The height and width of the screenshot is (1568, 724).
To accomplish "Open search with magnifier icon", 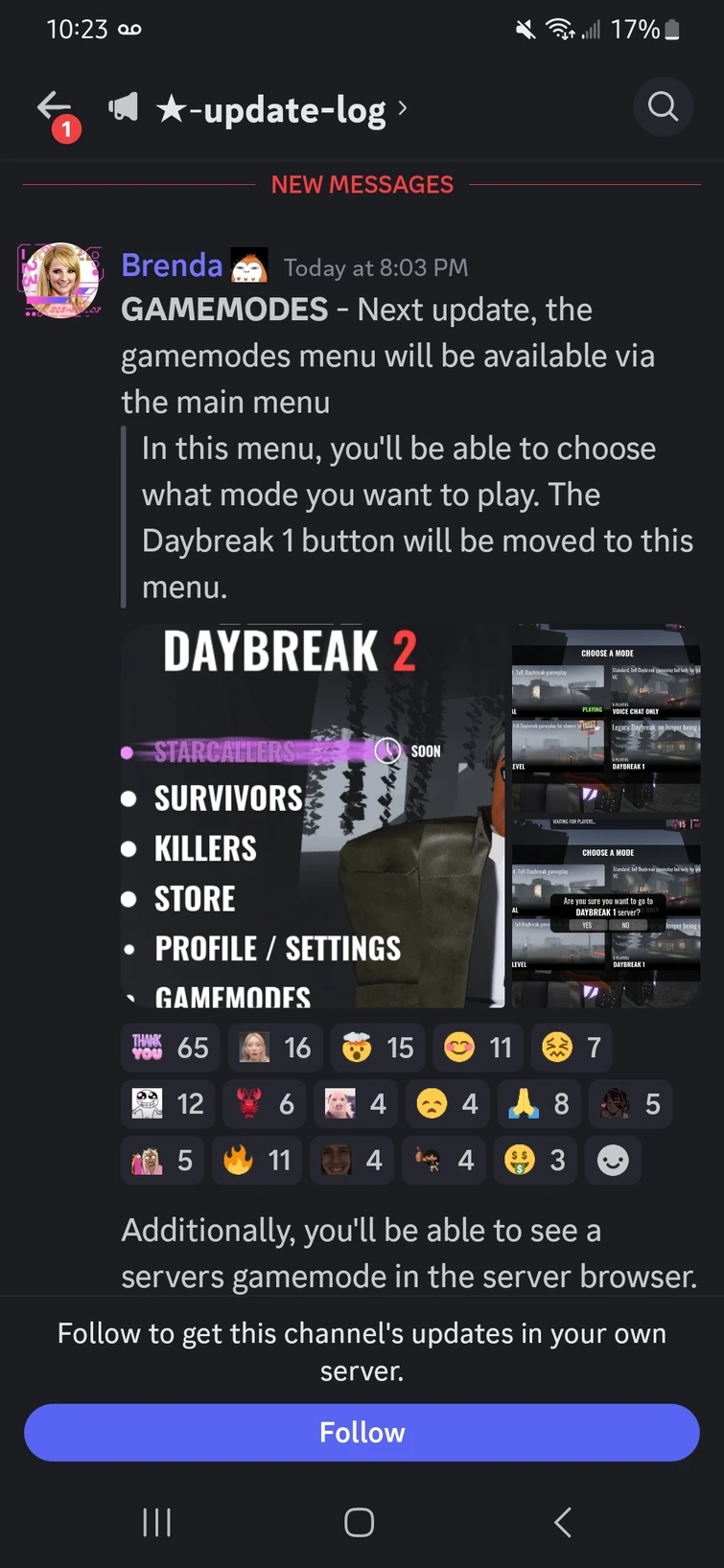I will (663, 106).
